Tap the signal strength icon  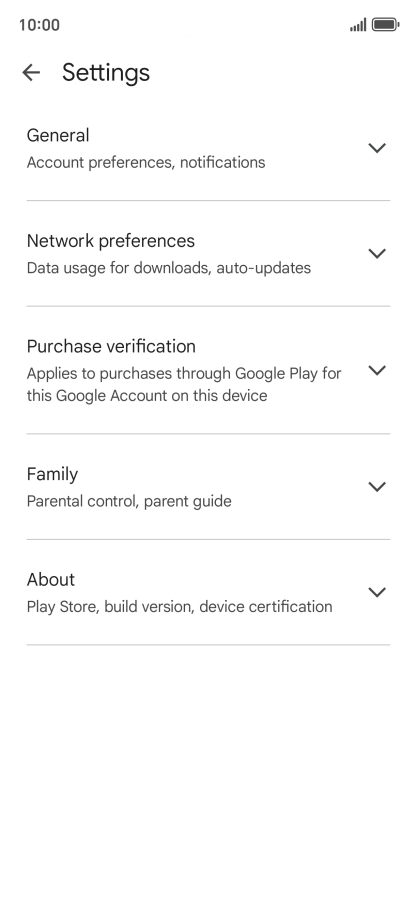click(x=358, y=25)
